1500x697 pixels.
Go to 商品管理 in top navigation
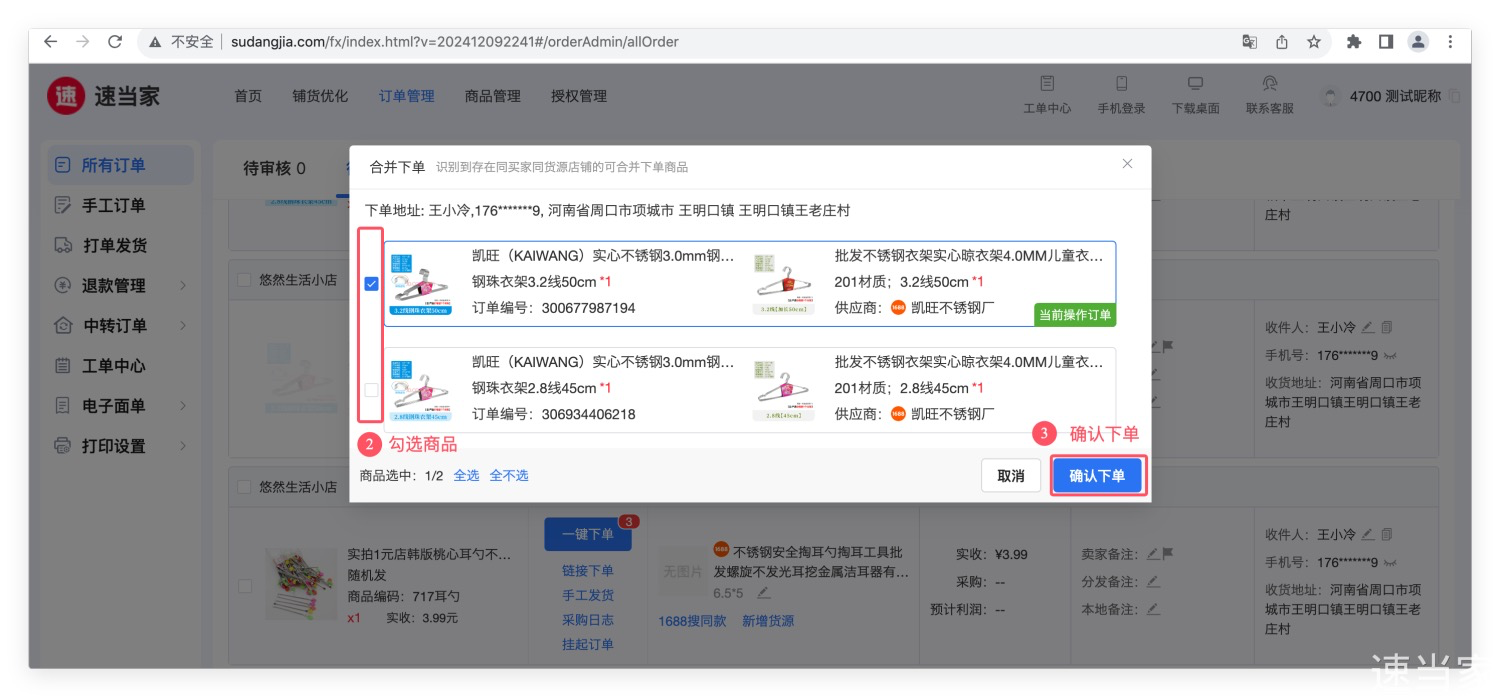(x=492, y=96)
